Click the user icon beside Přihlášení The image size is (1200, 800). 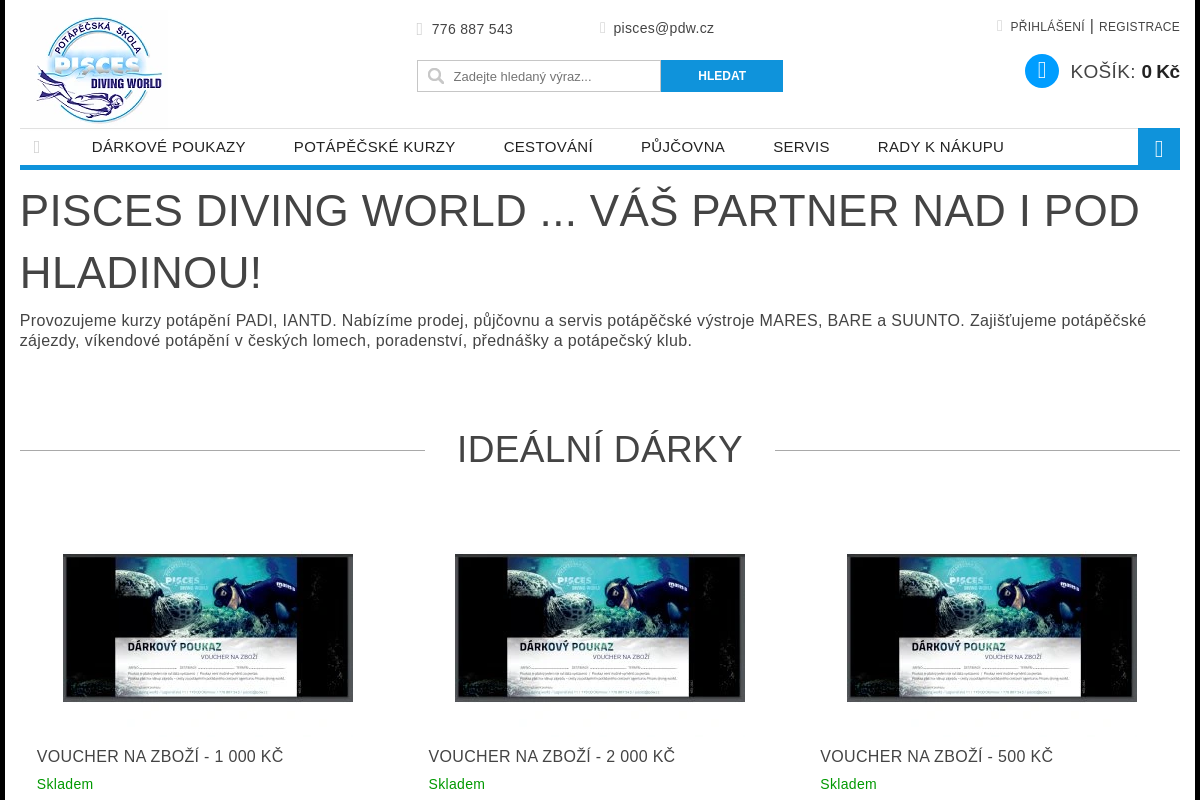(1000, 26)
